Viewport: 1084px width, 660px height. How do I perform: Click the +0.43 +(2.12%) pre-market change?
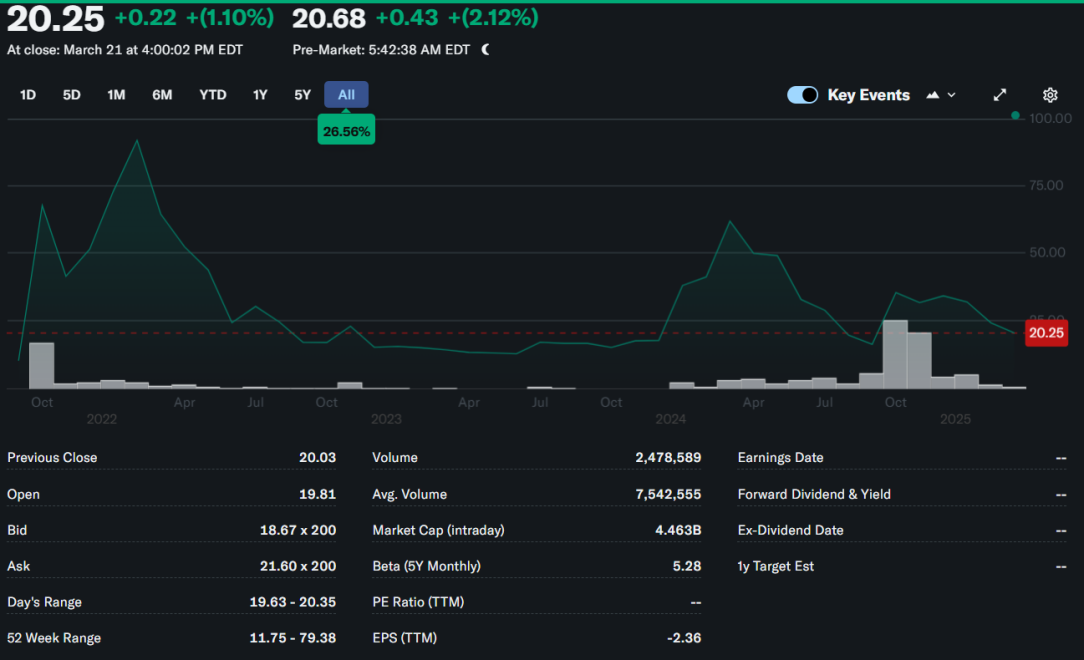tap(457, 18)
